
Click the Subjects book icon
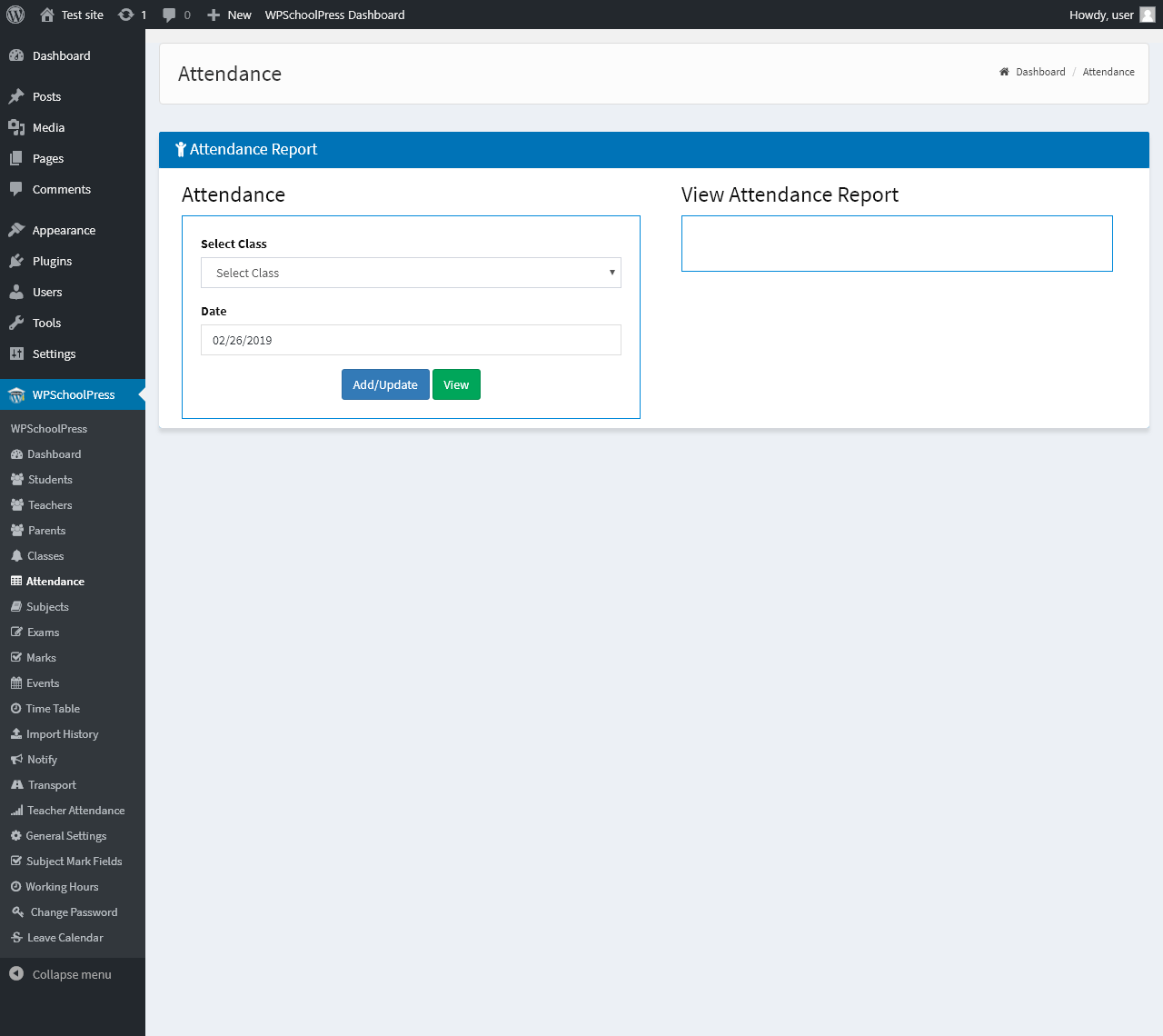point(16,607)
